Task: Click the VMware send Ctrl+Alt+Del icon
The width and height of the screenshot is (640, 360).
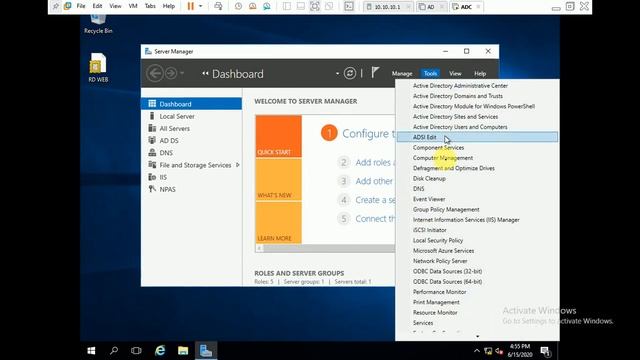Action: [218, 6]
